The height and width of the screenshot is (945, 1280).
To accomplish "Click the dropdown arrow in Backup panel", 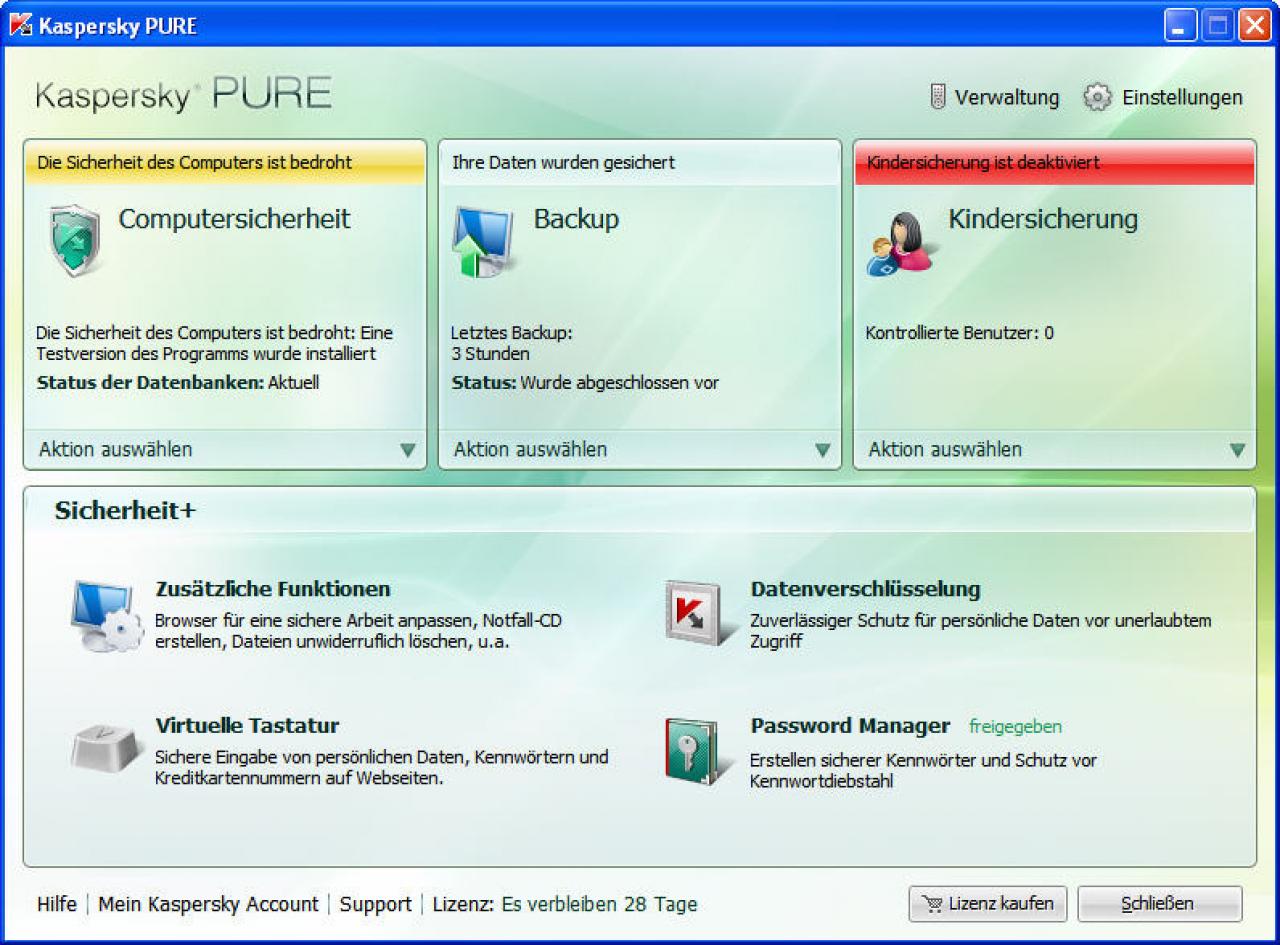I will point(823,450).
